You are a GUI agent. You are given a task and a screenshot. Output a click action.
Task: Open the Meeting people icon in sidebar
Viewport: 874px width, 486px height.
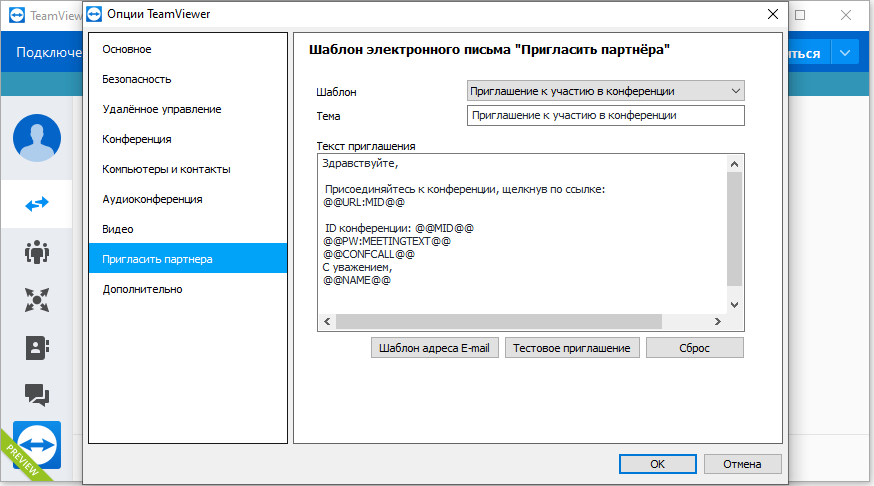[37, 252]
